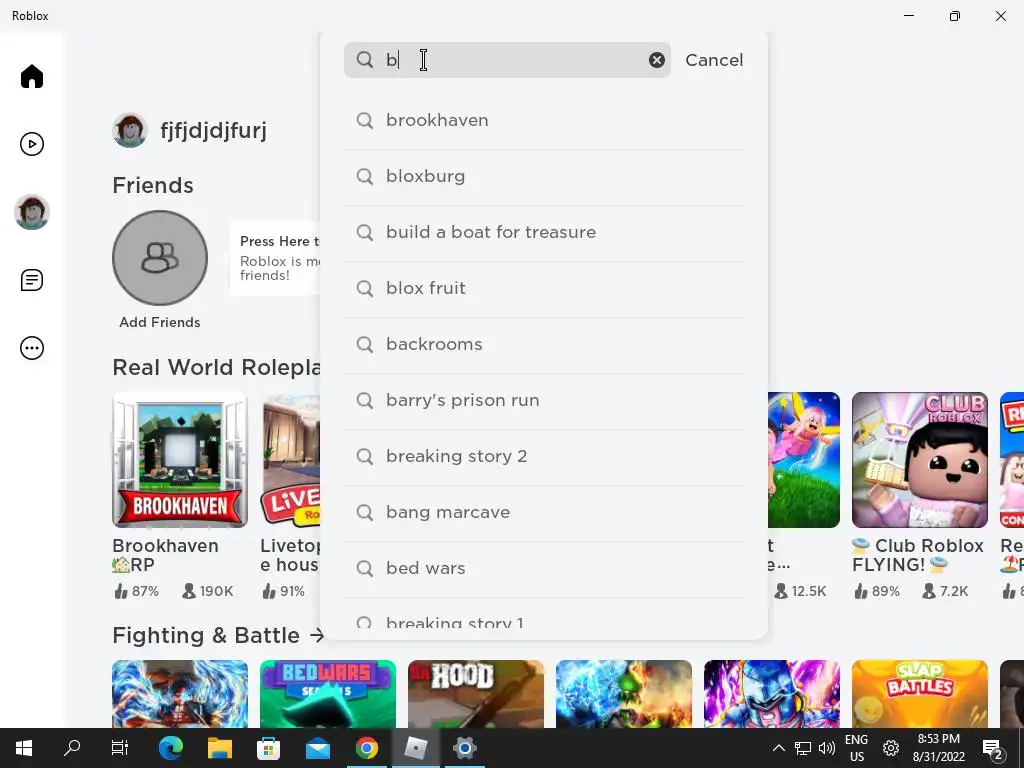
Task: Click into the search text field
Action: tap(507, 60)
